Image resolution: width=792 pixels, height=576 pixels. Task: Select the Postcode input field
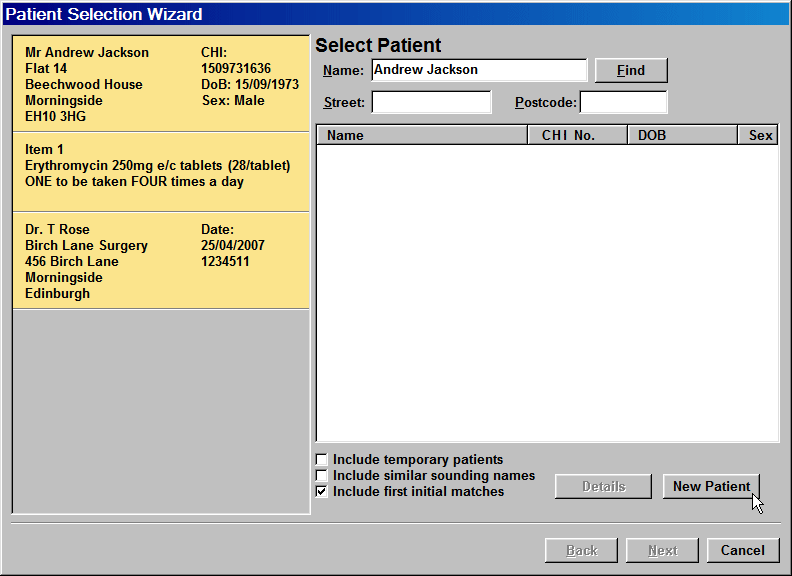(x=623, y=103)
